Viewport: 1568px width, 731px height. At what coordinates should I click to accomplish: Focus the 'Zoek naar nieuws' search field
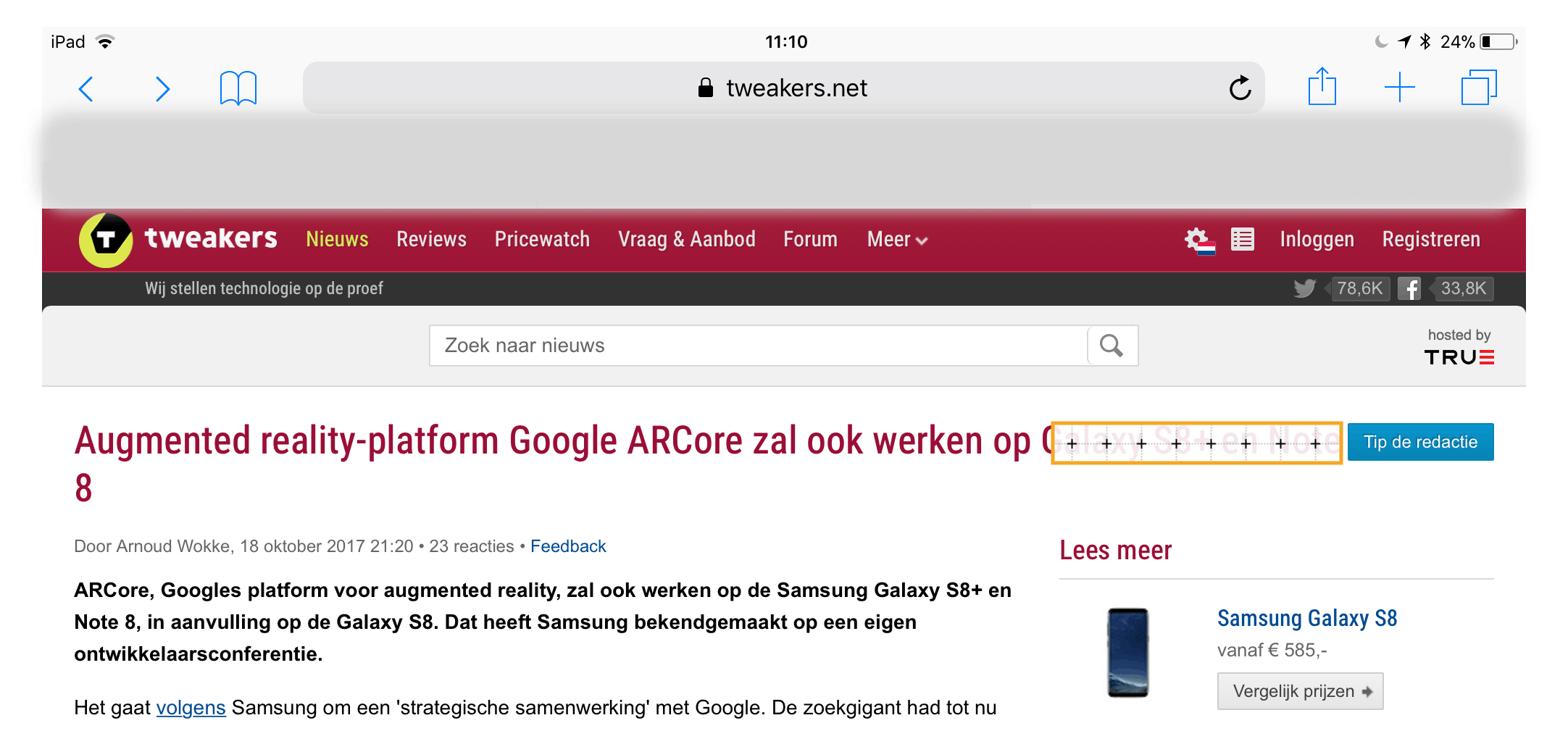(758, 346)
